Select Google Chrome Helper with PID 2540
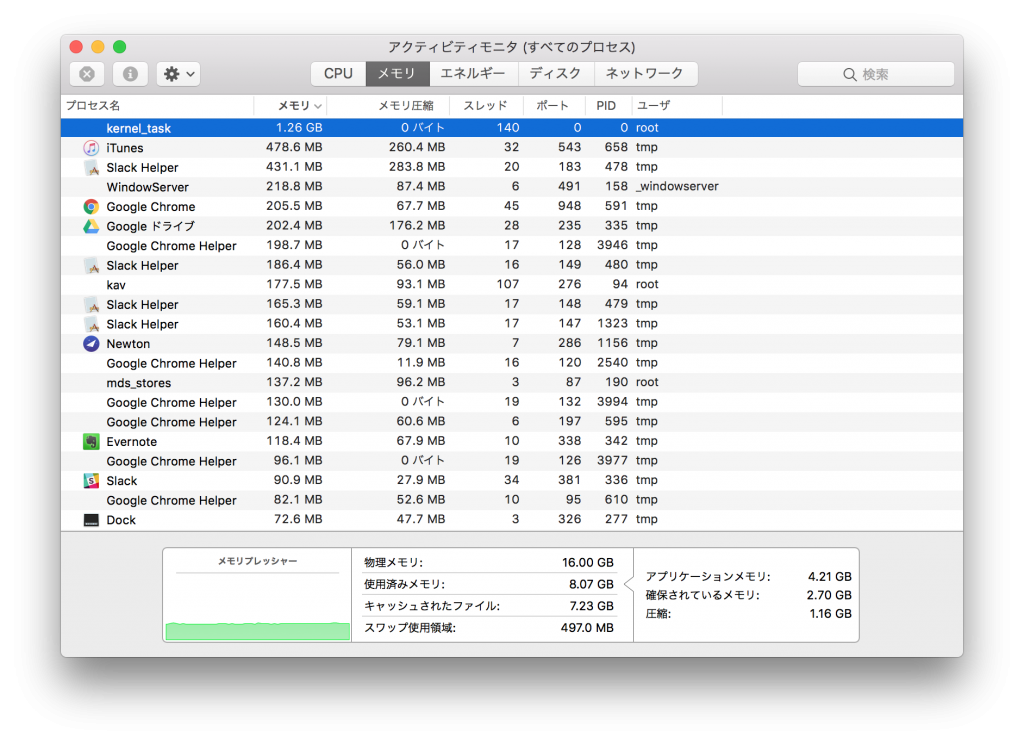Screen dimensions: 1024x744 pyautogui.click(x=512, y=363)
